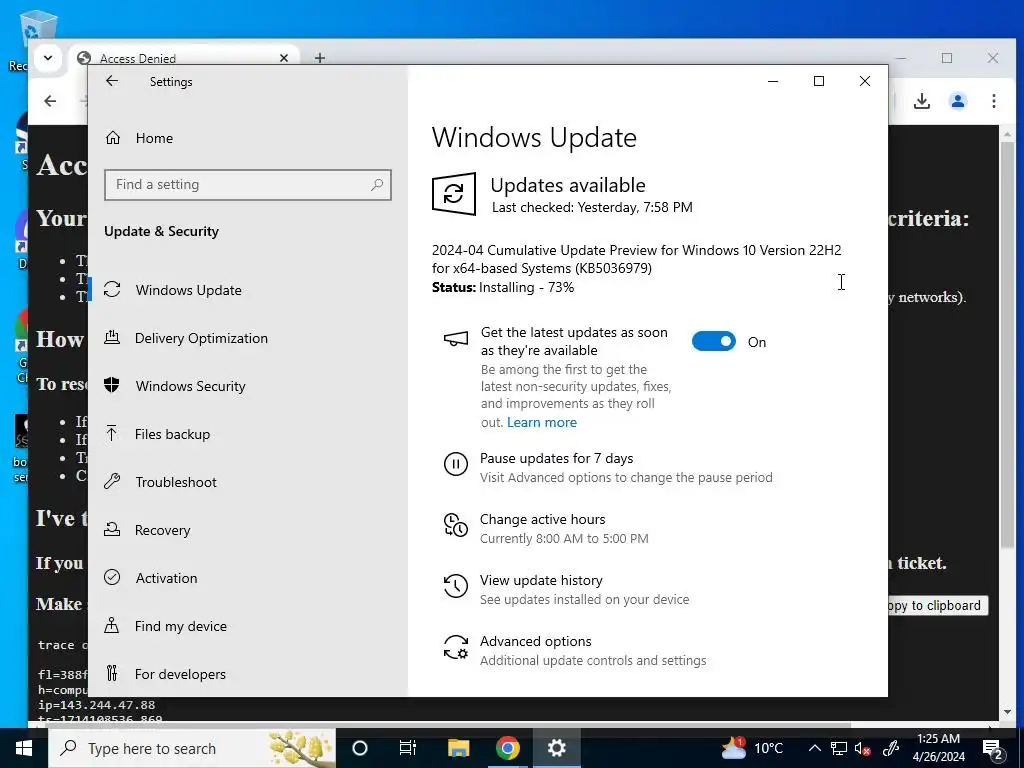This screenshot has height=768, width=1024.
Task: Open Home in Settings sidebar
Action: coord(154,138)
